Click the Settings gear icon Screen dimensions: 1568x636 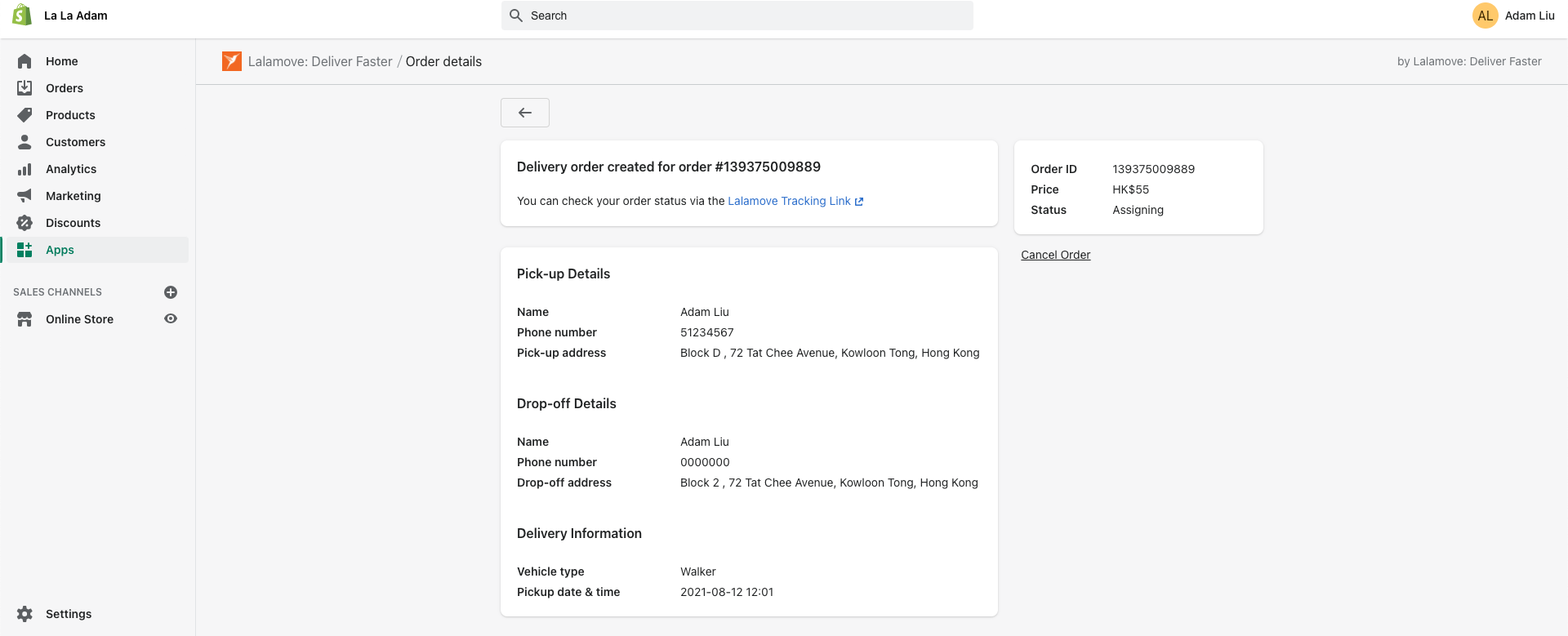(x=24, y=614)
